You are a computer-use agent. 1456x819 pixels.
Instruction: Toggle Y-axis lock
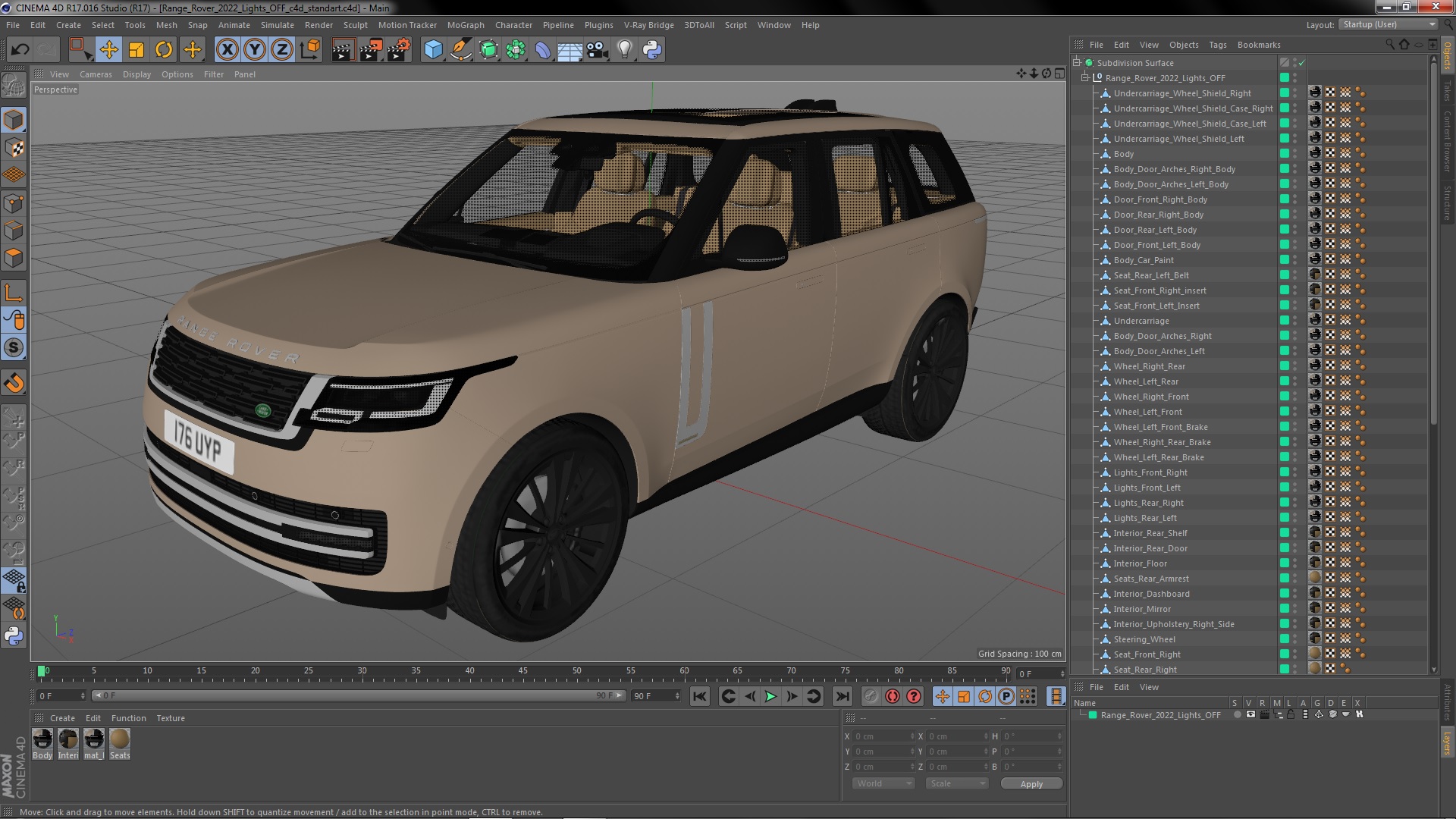[255, 50]
